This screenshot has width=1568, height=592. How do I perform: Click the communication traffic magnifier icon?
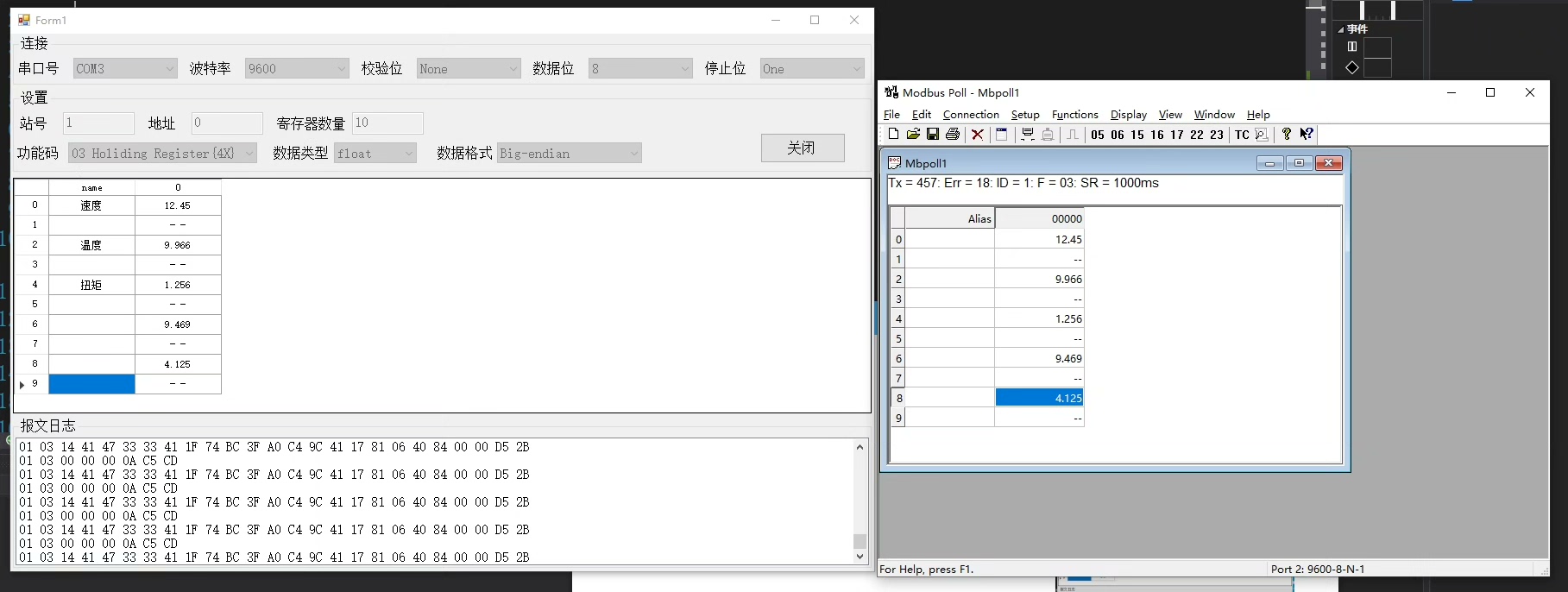[x=1262, y=134]
